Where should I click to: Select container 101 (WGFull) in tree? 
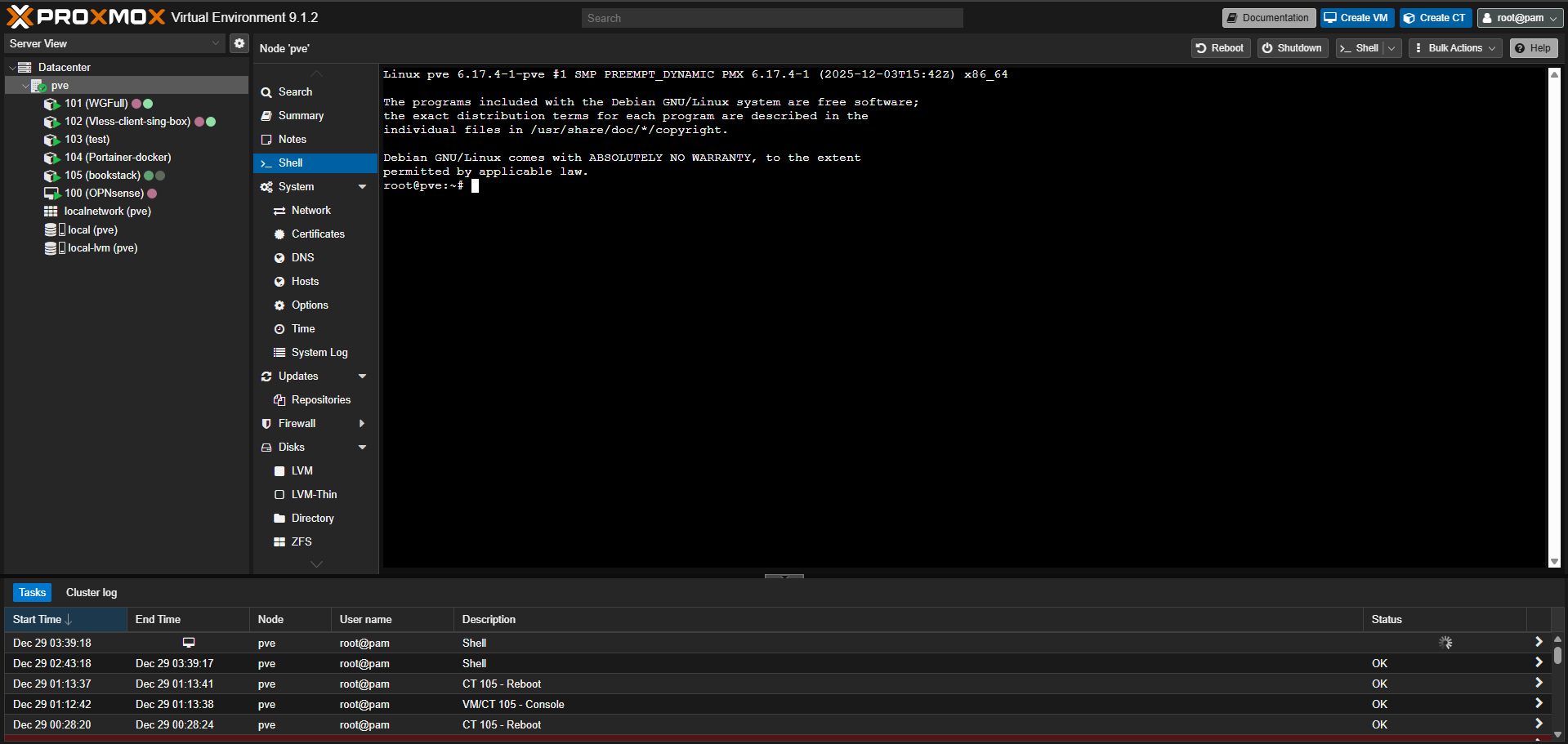pyautogui.click(x=96, y=103)
